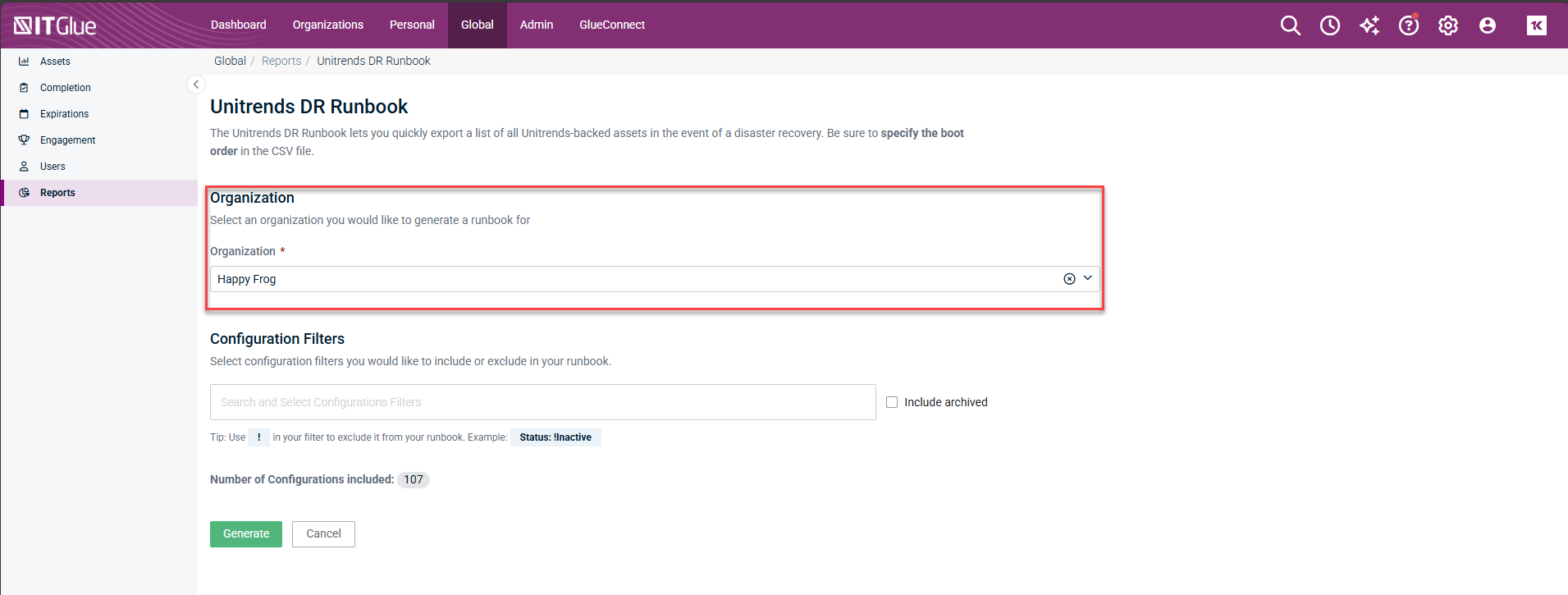This screenshot has height=595, width=1568.
Task: Expand the Organization dropdown arrow
Action: tap(1087, 278)
